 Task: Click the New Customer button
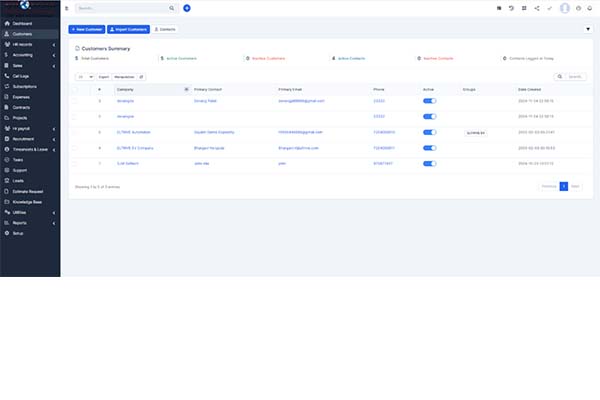click(x=87, y=29)
